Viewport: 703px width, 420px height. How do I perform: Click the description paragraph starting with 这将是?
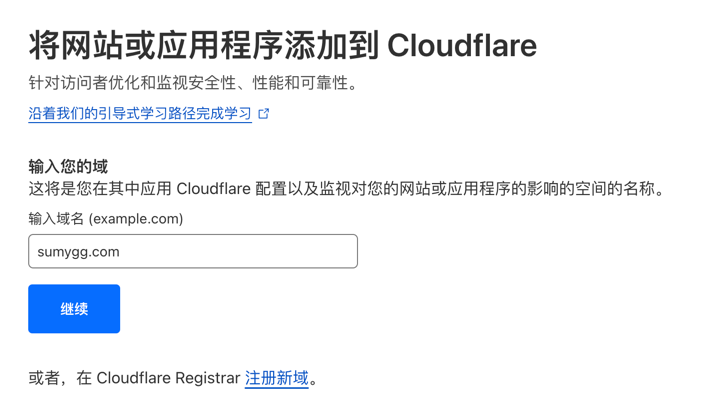click(x=346, y=188)
